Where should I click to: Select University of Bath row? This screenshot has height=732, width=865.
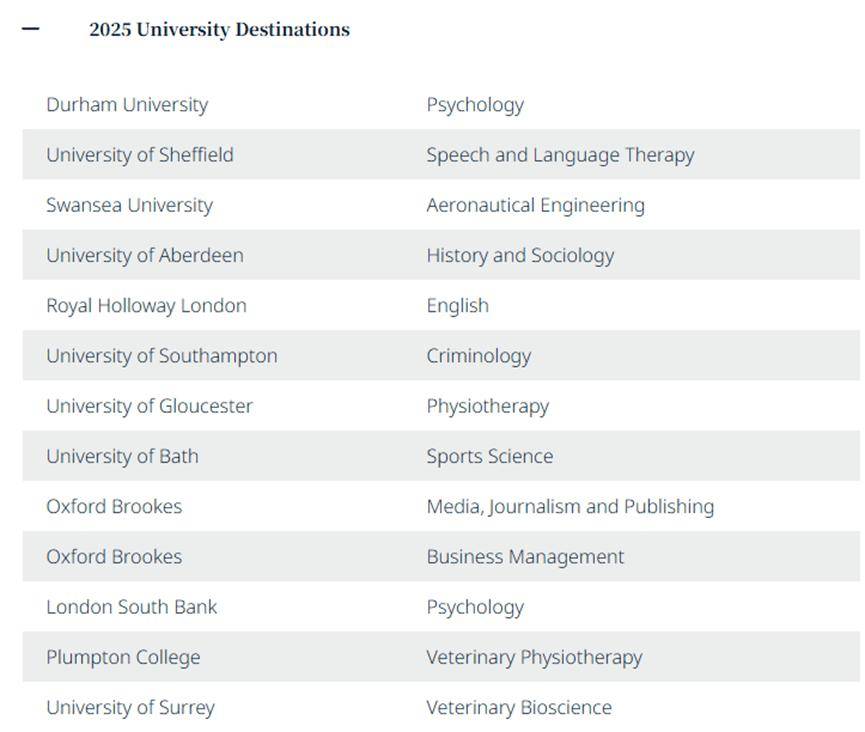pyautogui.click(x=441, y=456)
